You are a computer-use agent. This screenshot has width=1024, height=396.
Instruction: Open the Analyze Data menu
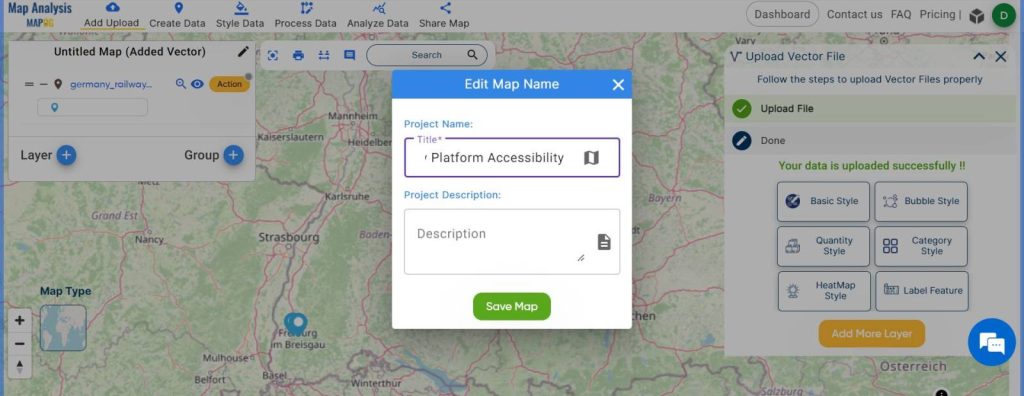(x=377, y=15)
